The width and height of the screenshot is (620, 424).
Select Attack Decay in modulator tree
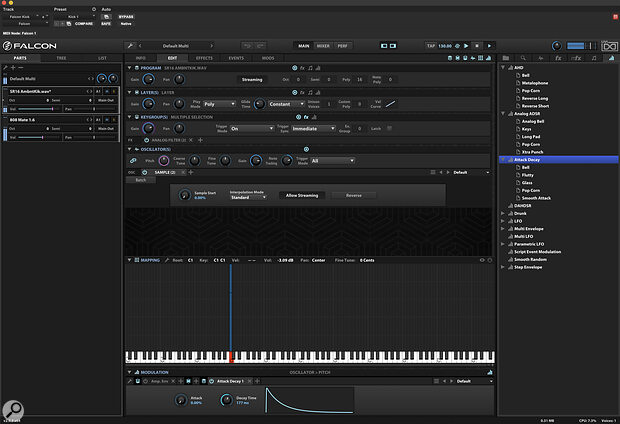[x=559, y=160]
